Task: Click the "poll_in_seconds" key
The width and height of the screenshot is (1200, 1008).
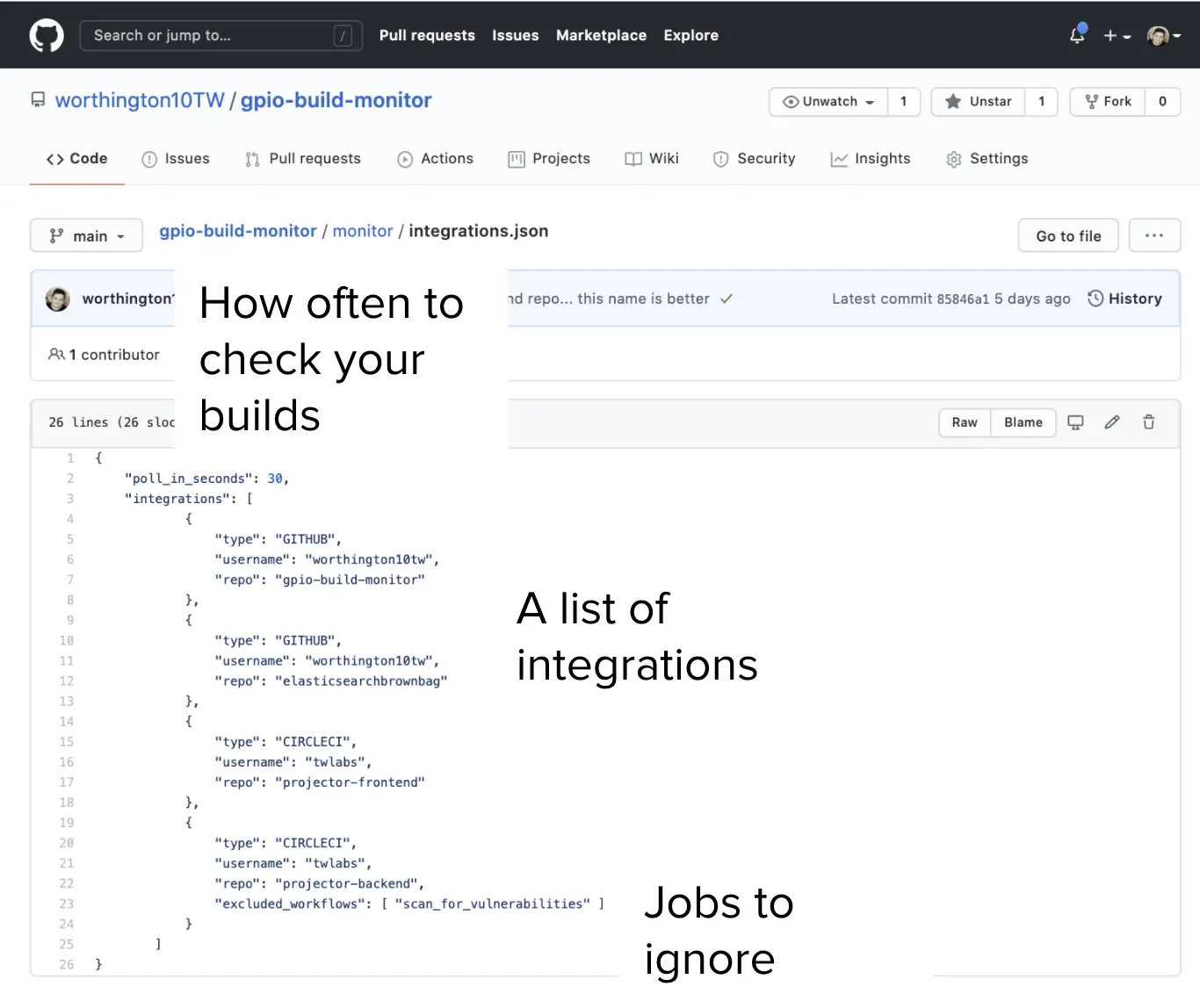Action: coord(189,479)
